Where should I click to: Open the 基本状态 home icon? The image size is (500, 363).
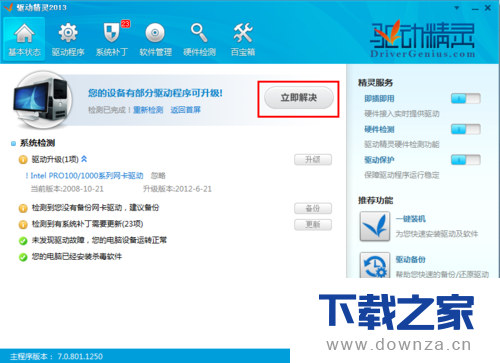point(24,33)
